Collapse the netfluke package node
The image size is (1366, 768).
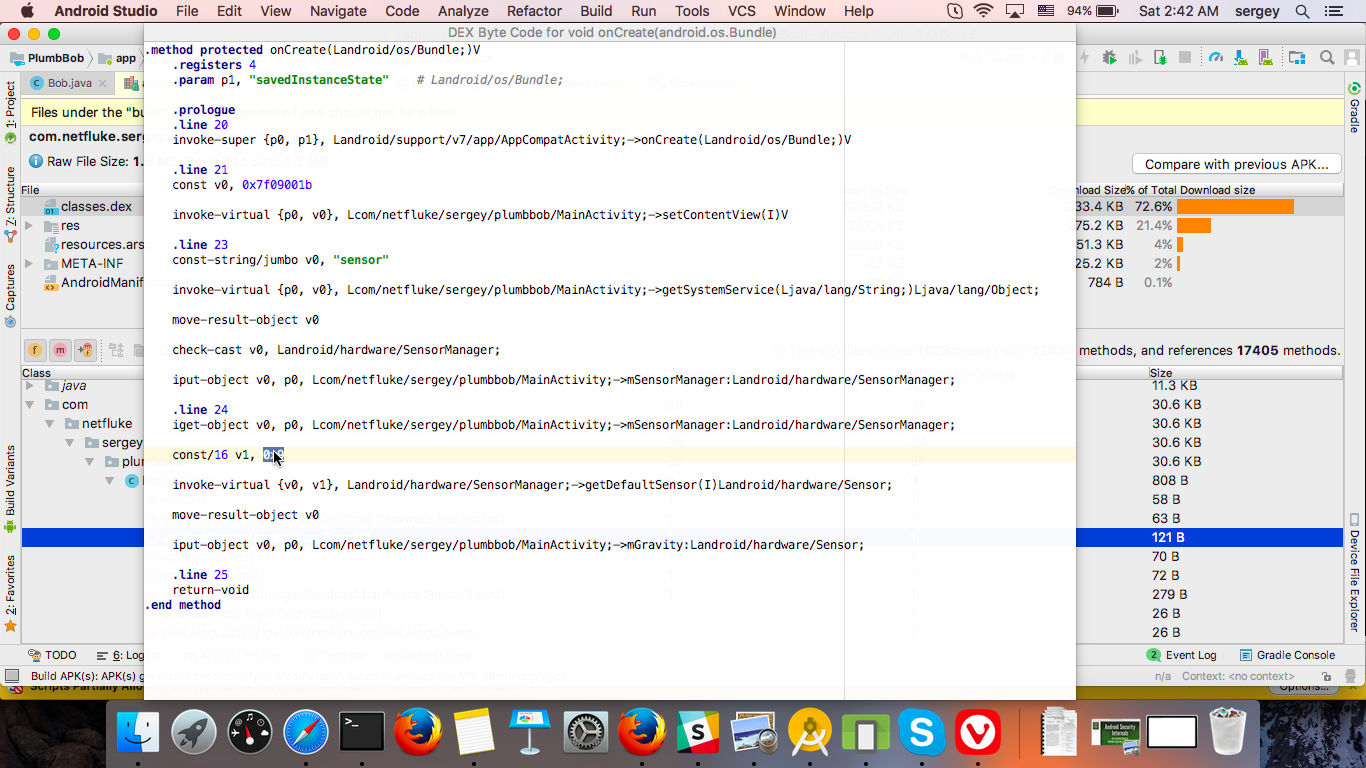coord(51,423)
